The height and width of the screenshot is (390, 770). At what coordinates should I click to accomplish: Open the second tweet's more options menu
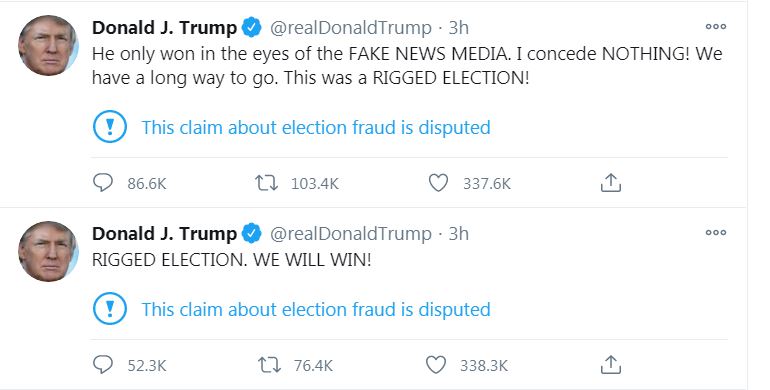715,232
